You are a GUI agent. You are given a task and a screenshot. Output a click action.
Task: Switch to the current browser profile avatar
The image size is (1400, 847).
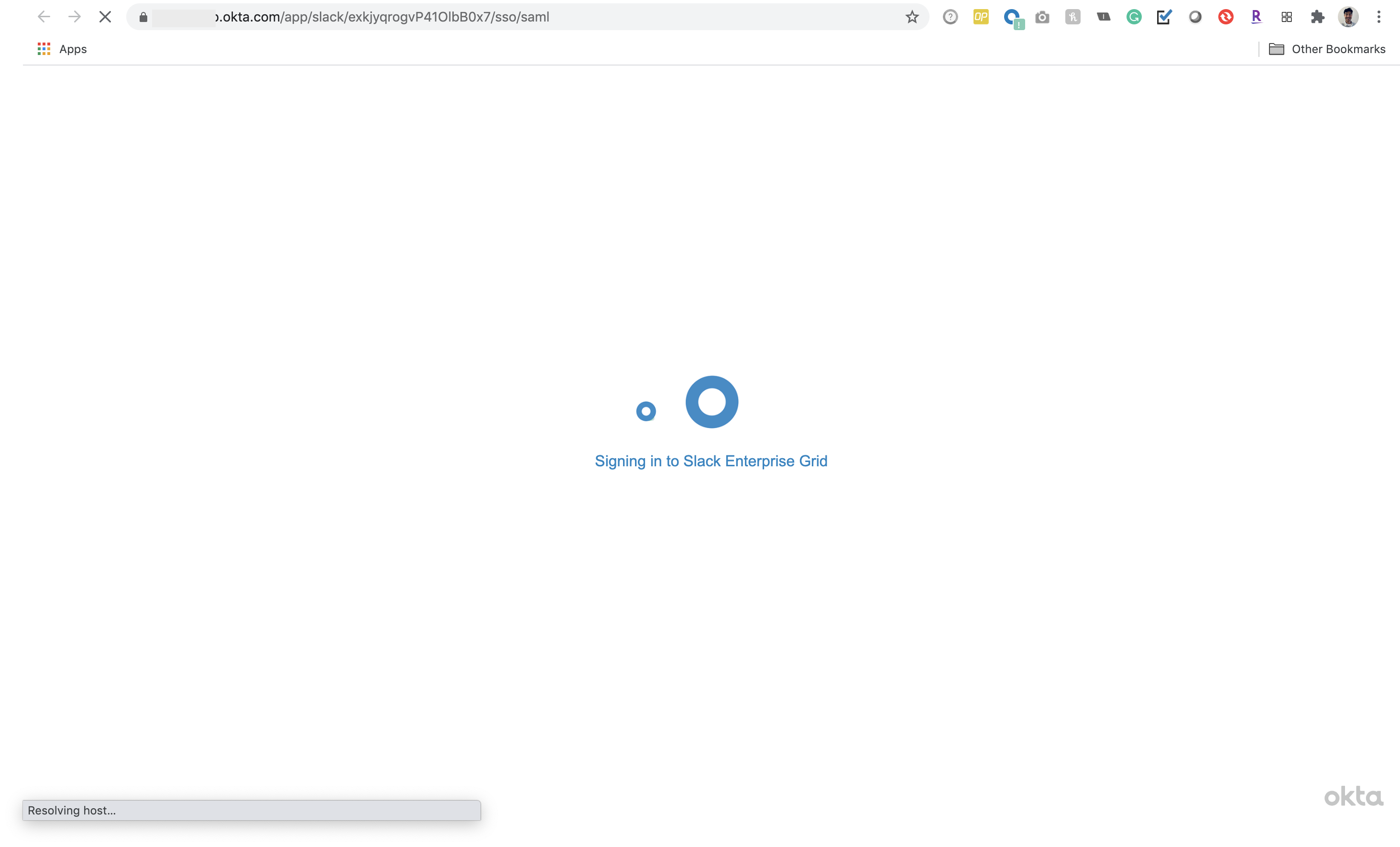(x=1349, y=17)
